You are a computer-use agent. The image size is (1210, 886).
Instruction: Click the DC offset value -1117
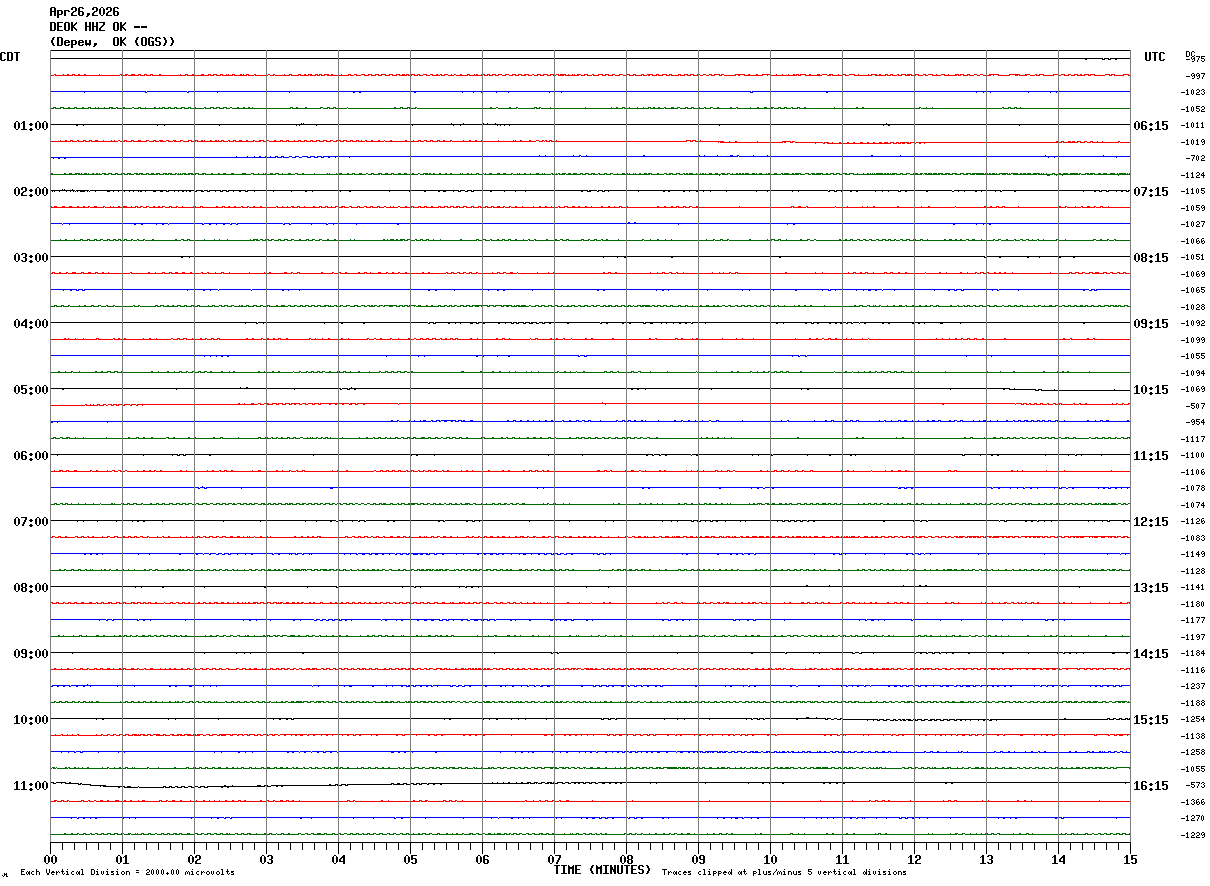click(1194, 439)
